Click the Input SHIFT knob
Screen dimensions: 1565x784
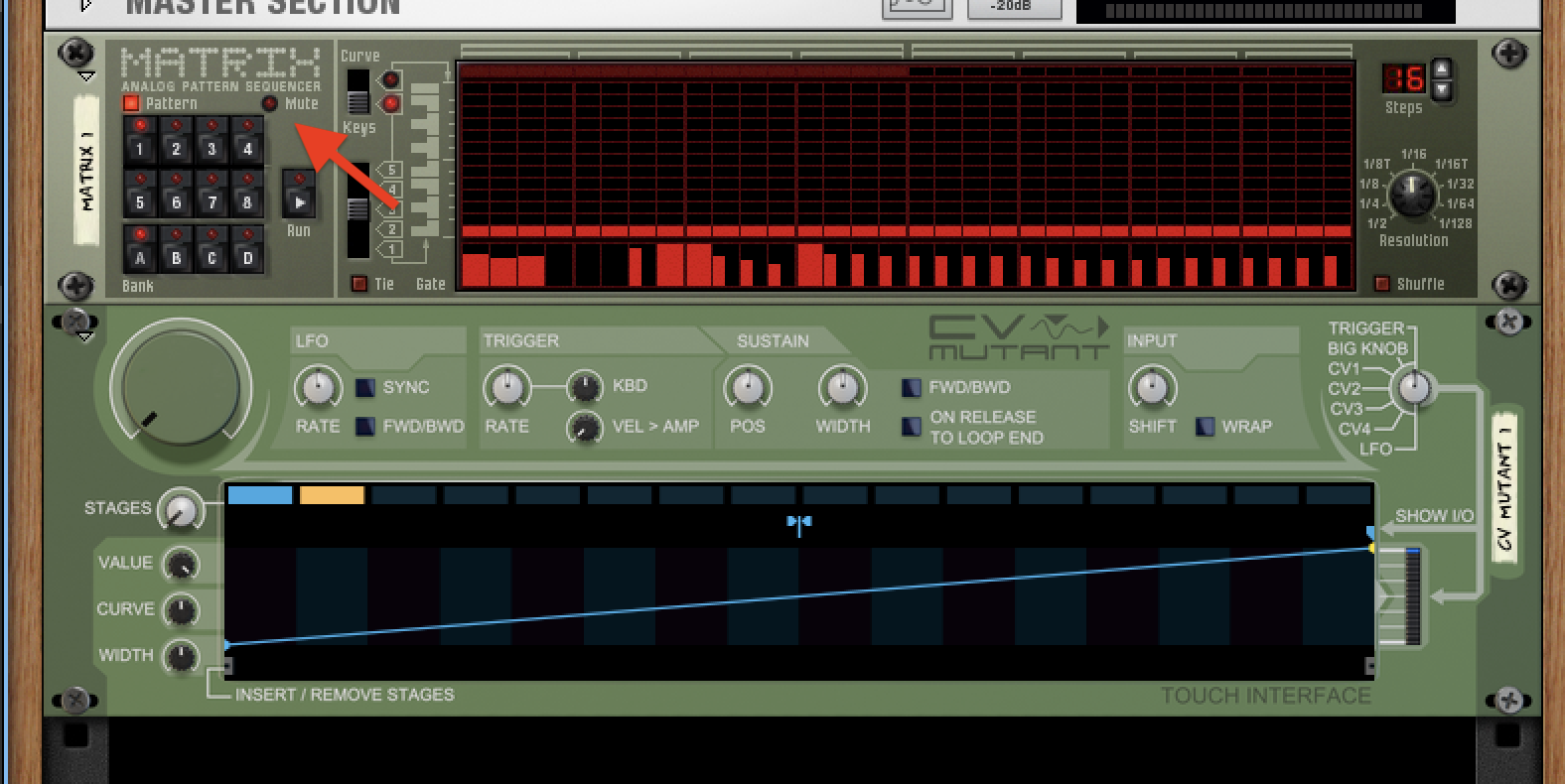[1152, 387]
